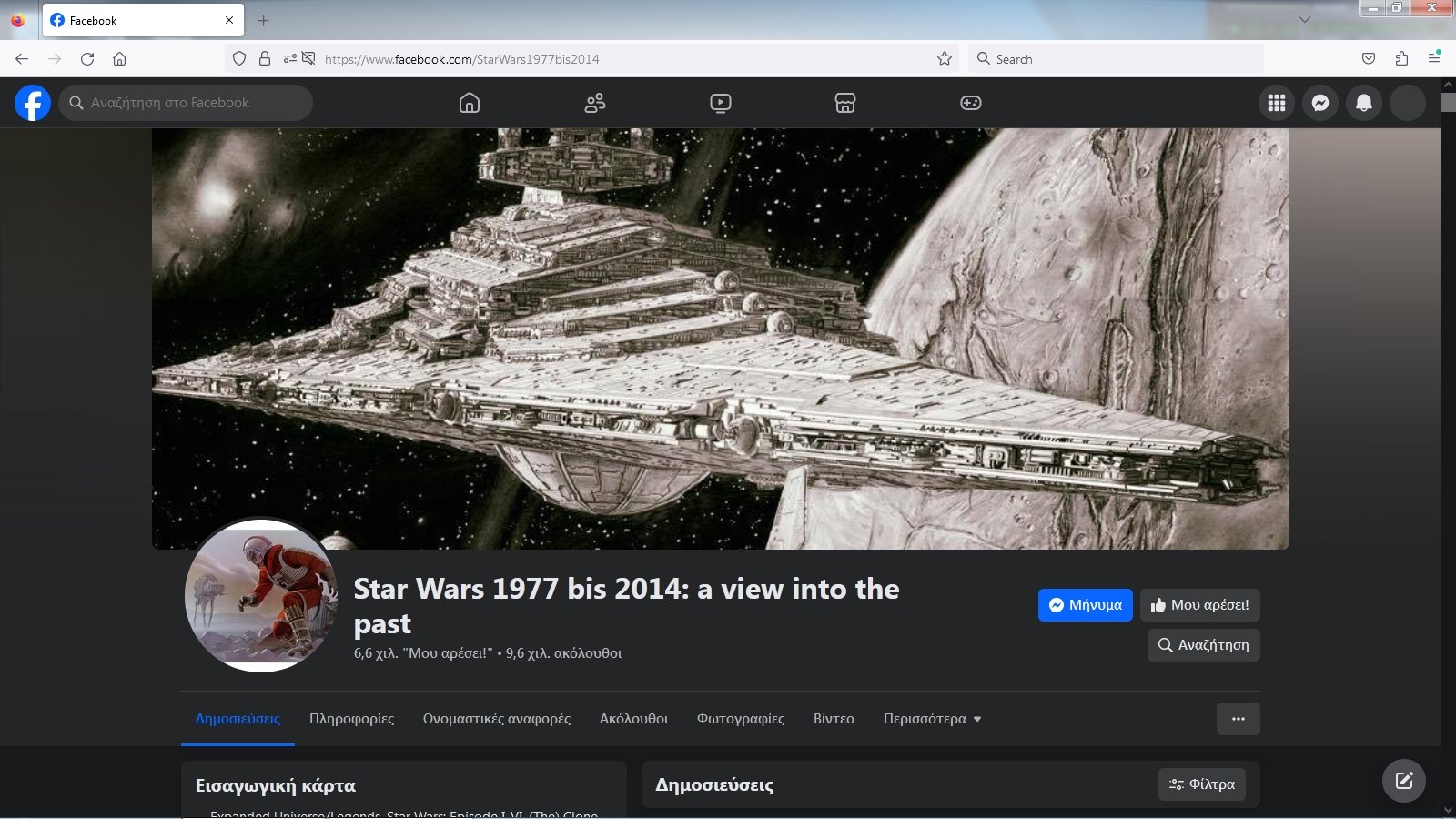Open the browser extensions icon

click(1401, 59)
